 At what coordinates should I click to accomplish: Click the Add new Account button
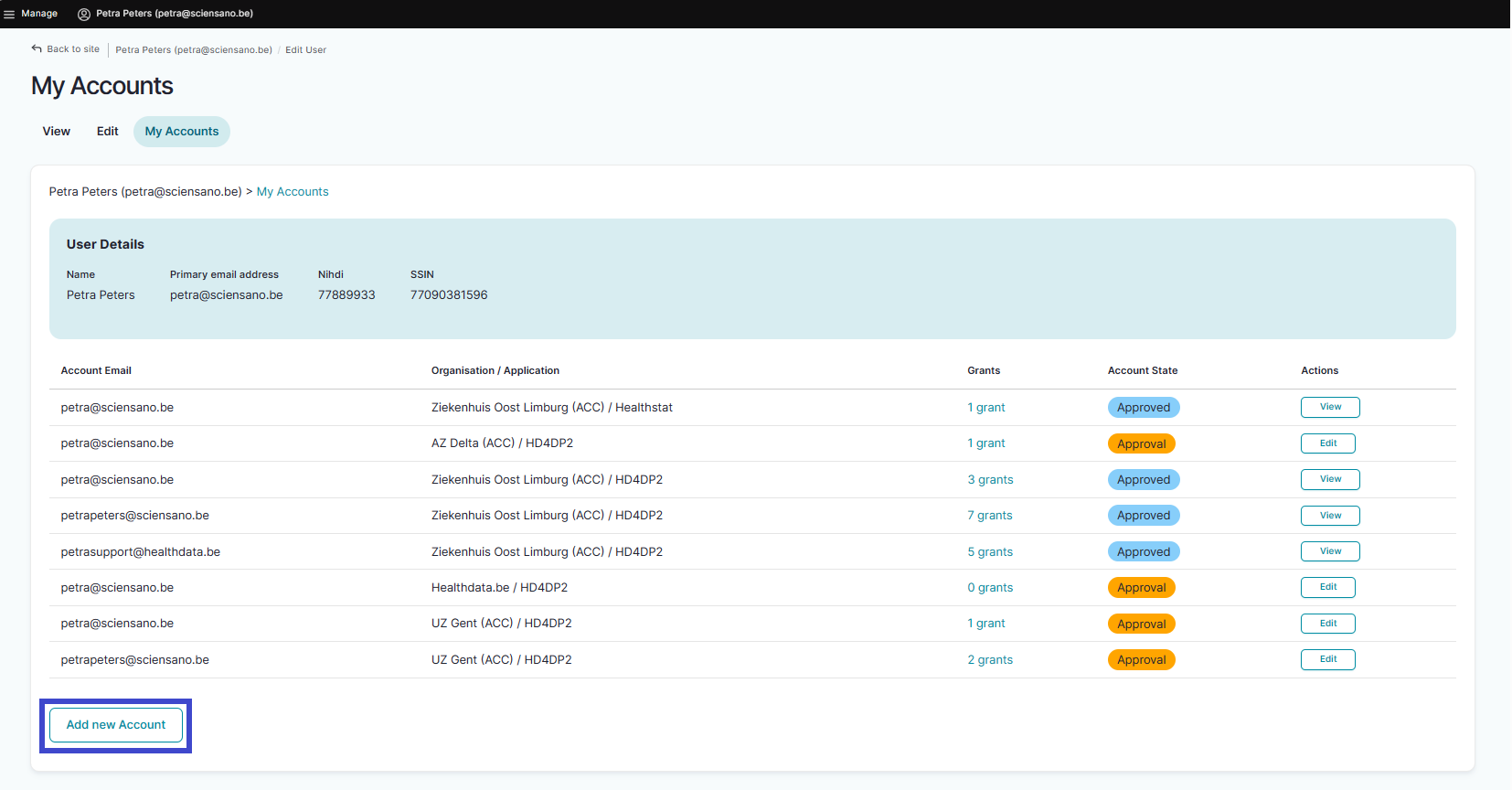pyautogui.click(x=116, y=725)
